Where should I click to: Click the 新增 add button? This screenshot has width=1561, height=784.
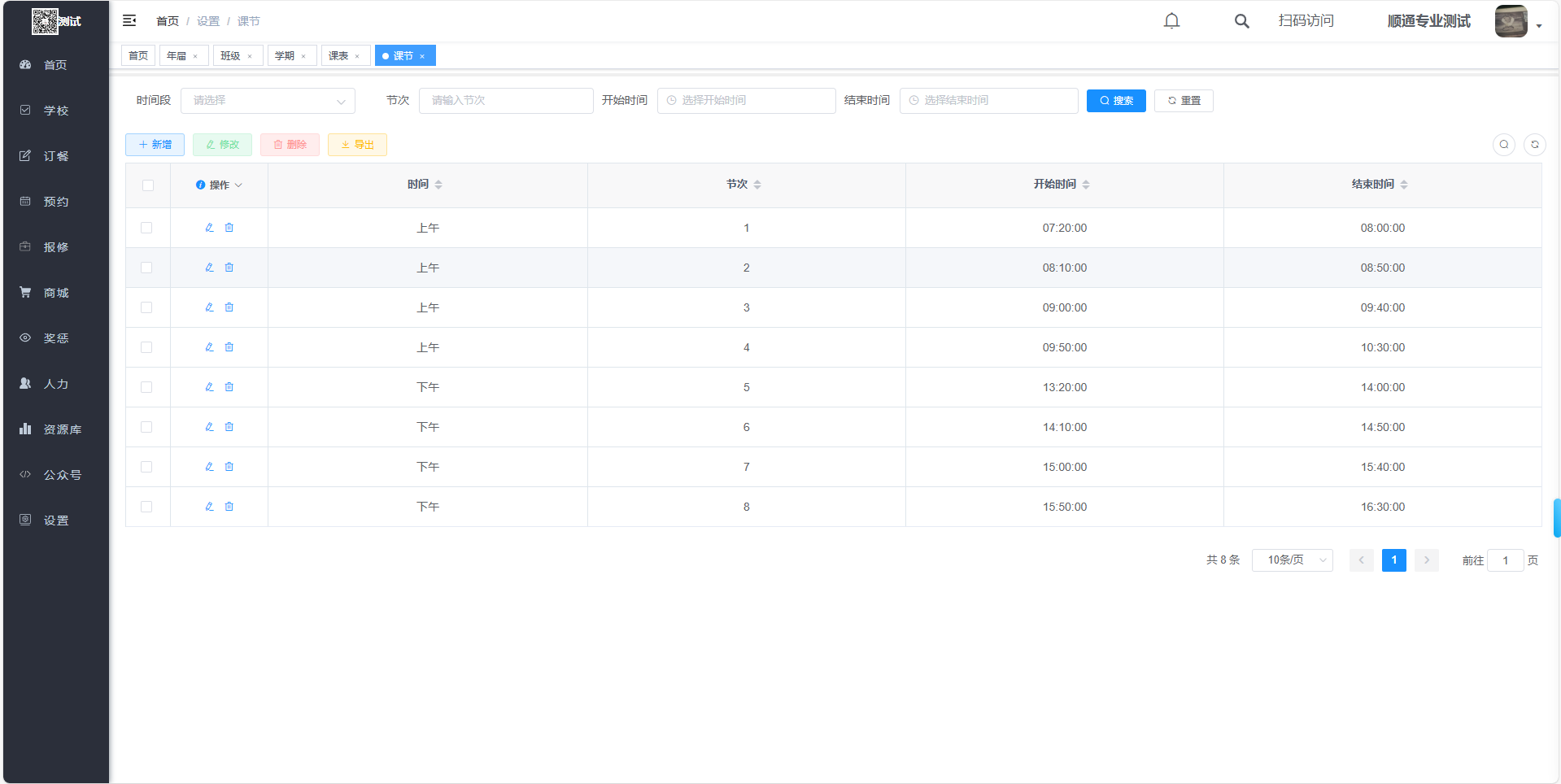[x=155, y=145]
